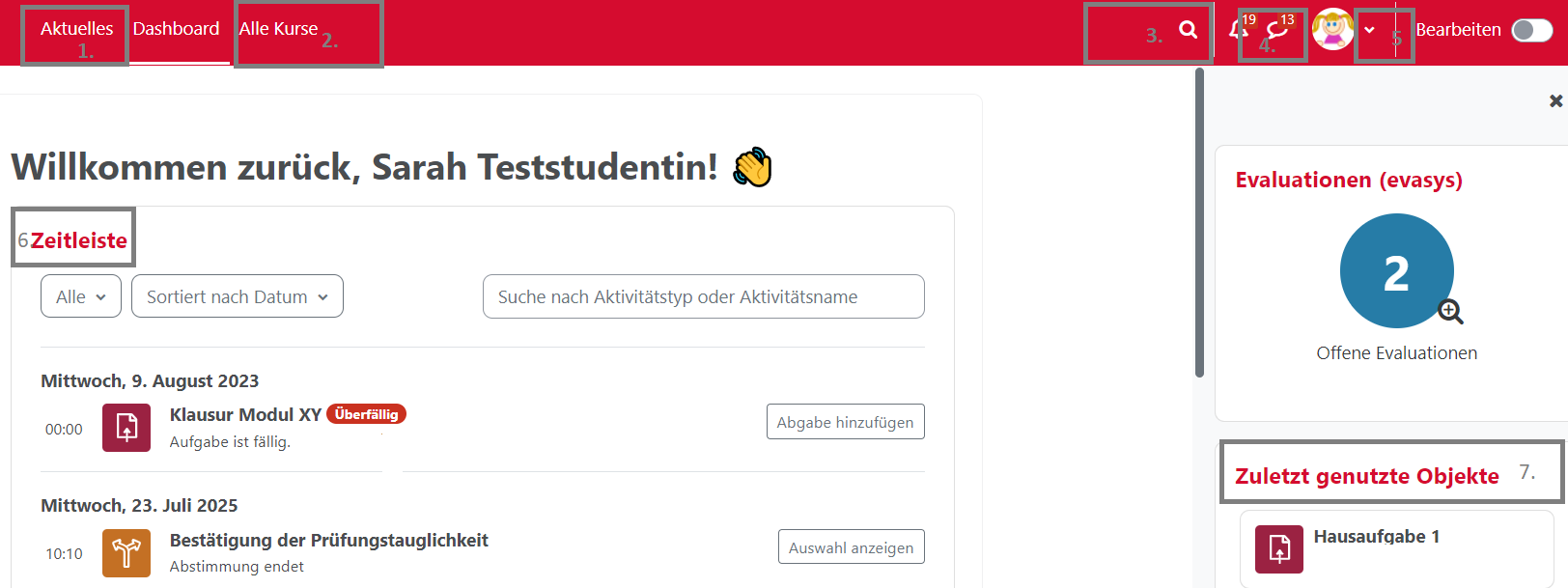Open the Alle filter dropdown
The width and height of the screenshot is (1568, 588).
81,296
